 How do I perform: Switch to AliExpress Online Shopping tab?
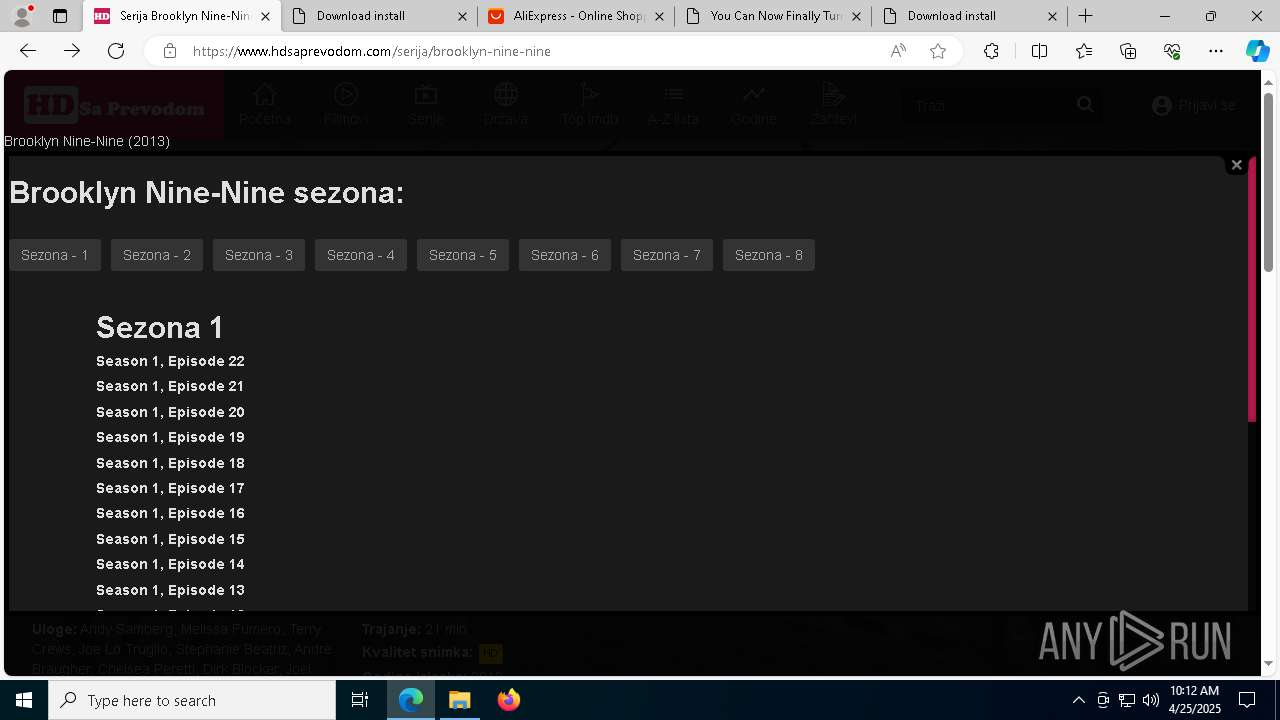(x=577, y=16)
